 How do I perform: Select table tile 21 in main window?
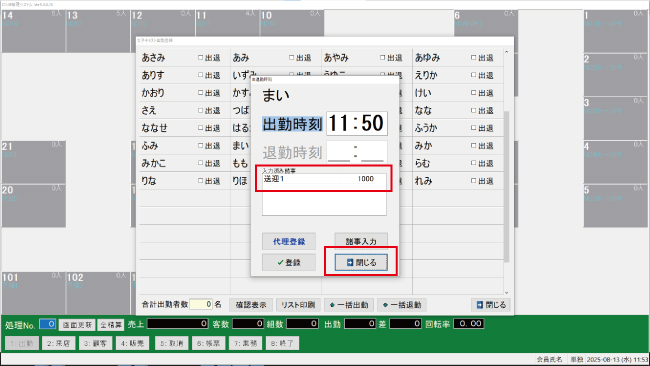coord(33,162)
